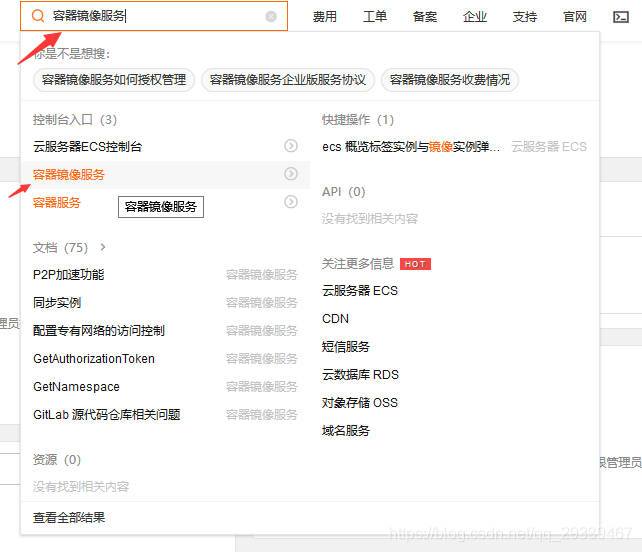Open GitLab 源代码仓库相关问题 document
The height and width of the screenshot is (552, 642).
pyautogui.click(x=106, y=414)
